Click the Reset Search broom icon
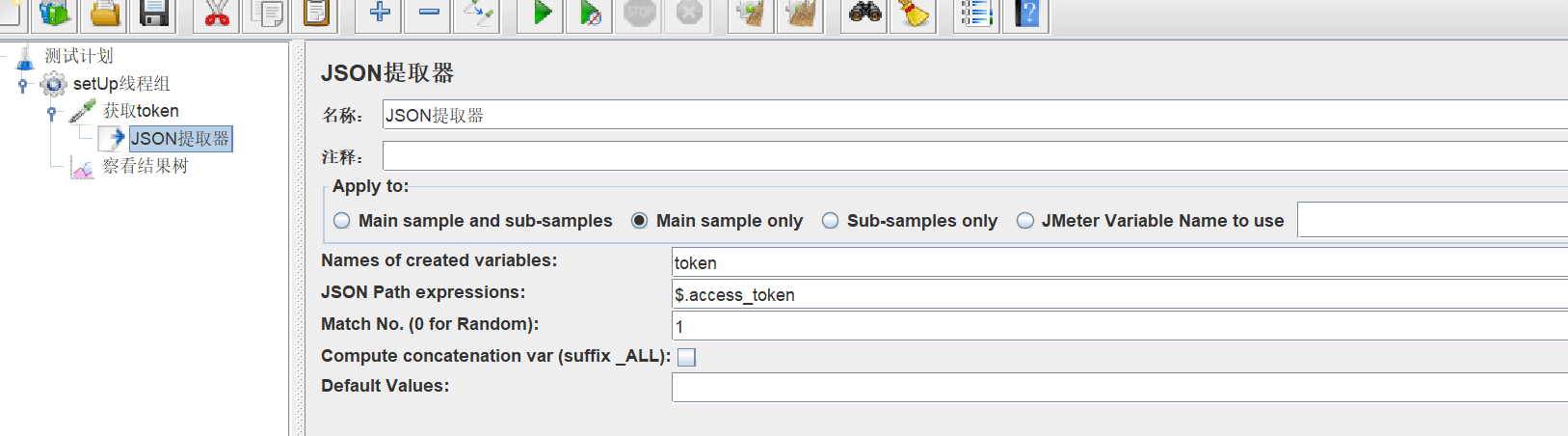 914,14
